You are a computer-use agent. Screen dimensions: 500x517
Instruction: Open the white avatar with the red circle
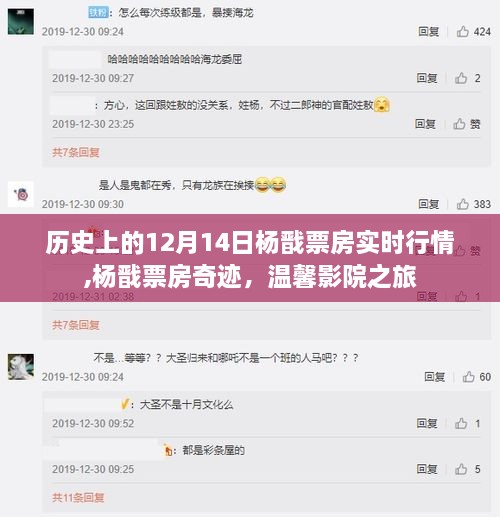[x=21, y=194]
